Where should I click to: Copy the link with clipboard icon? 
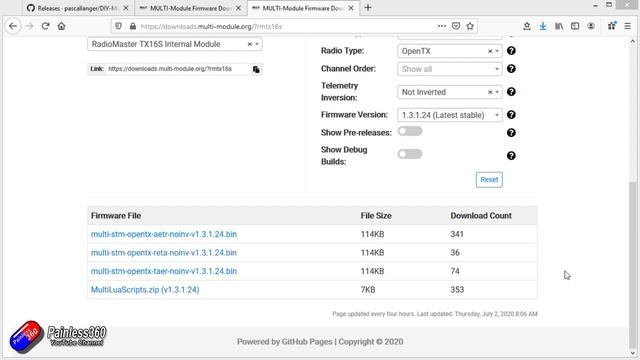pyautogui.click(x=256, y=69)
